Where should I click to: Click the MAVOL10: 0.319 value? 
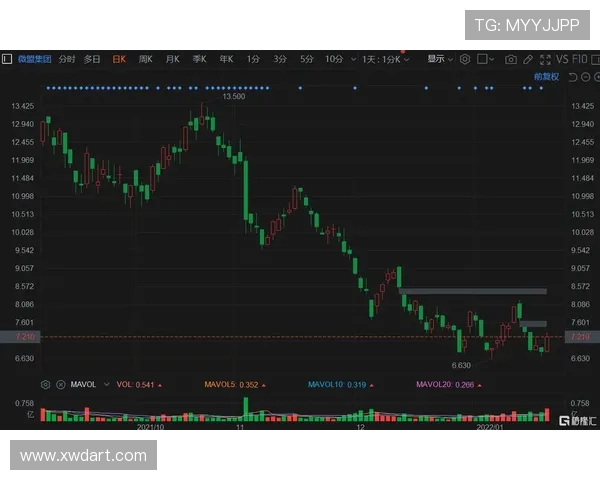337,385
